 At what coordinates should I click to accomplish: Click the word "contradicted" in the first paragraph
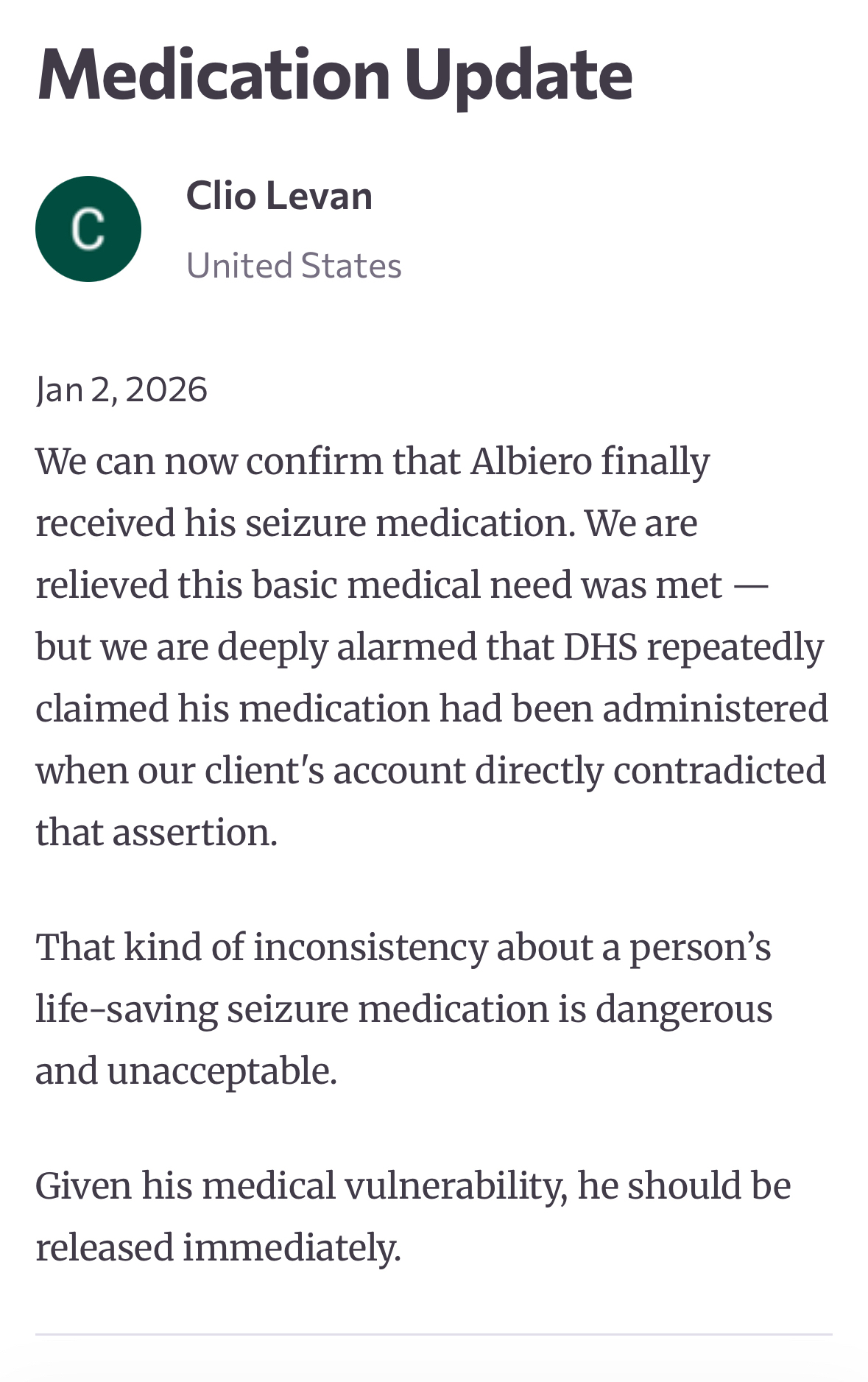point(719,771)
